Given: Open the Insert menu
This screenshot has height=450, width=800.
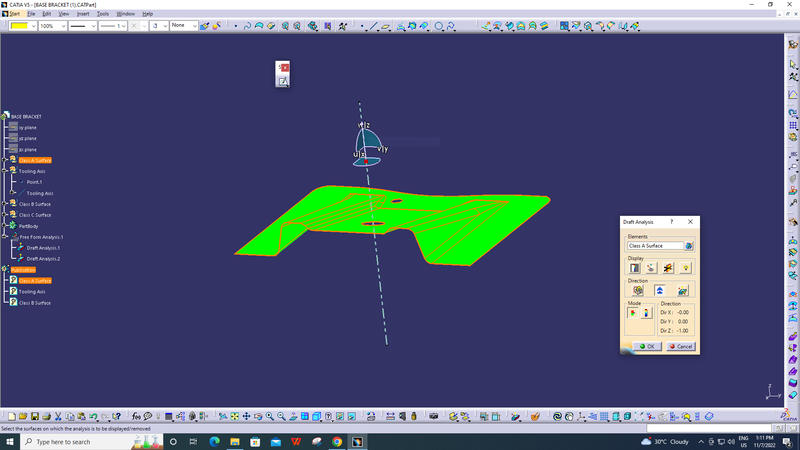Looking at the screenshot, I should (x=82, y=14).
